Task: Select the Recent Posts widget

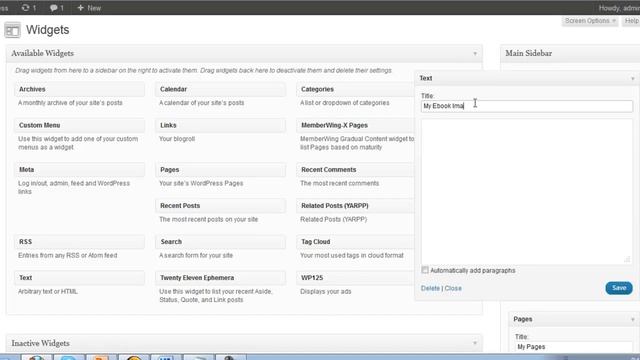Action: coord(220,206)
